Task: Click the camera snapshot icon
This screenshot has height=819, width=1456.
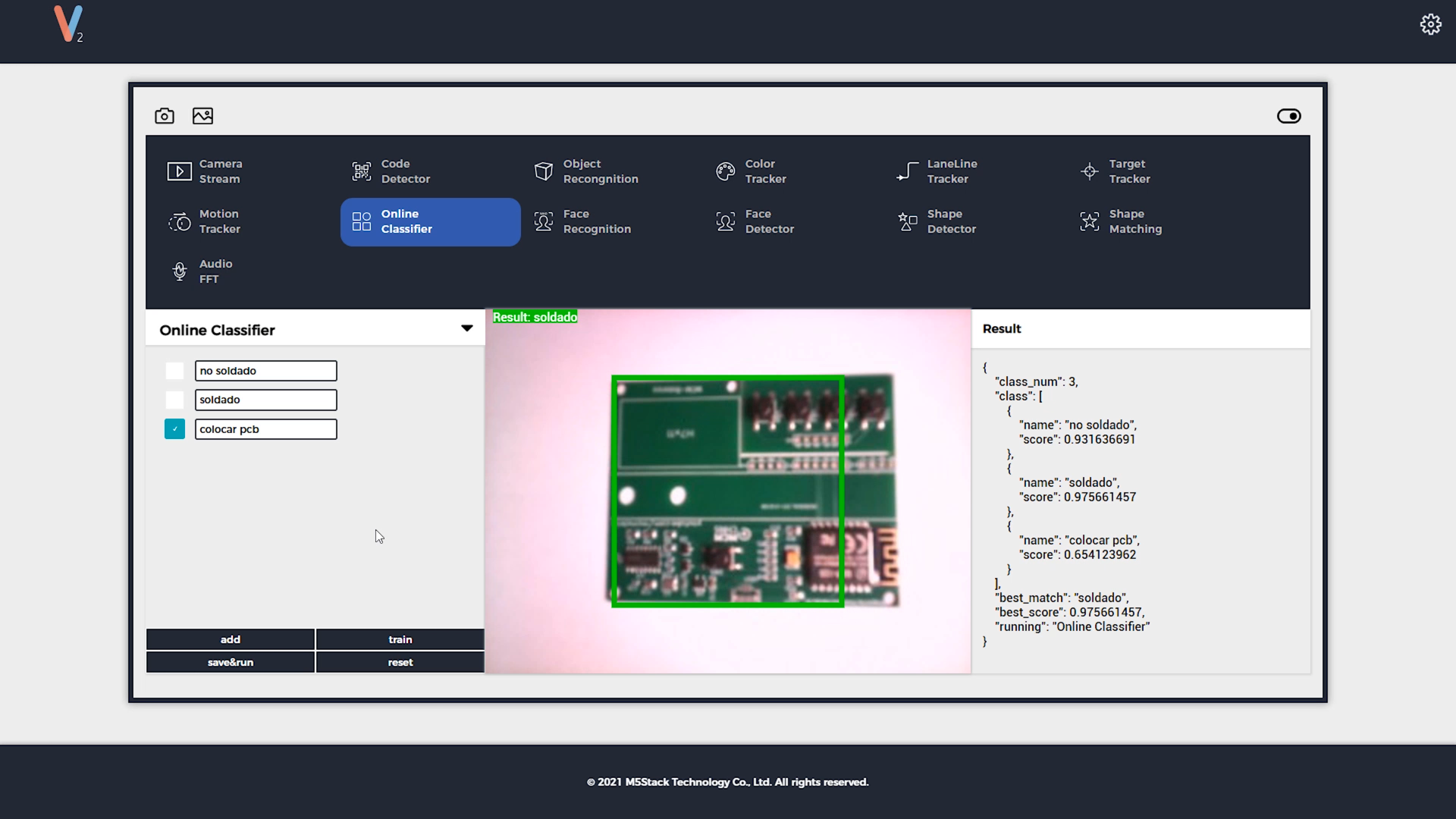Action: (x=165, y=116)
